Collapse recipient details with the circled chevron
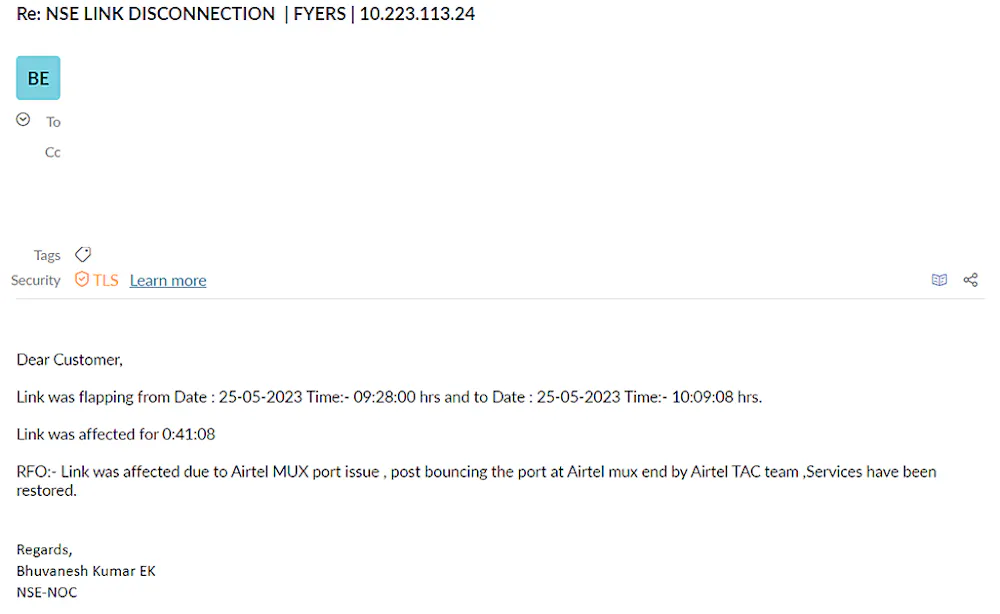1000x614 pixels. [23, 120]
